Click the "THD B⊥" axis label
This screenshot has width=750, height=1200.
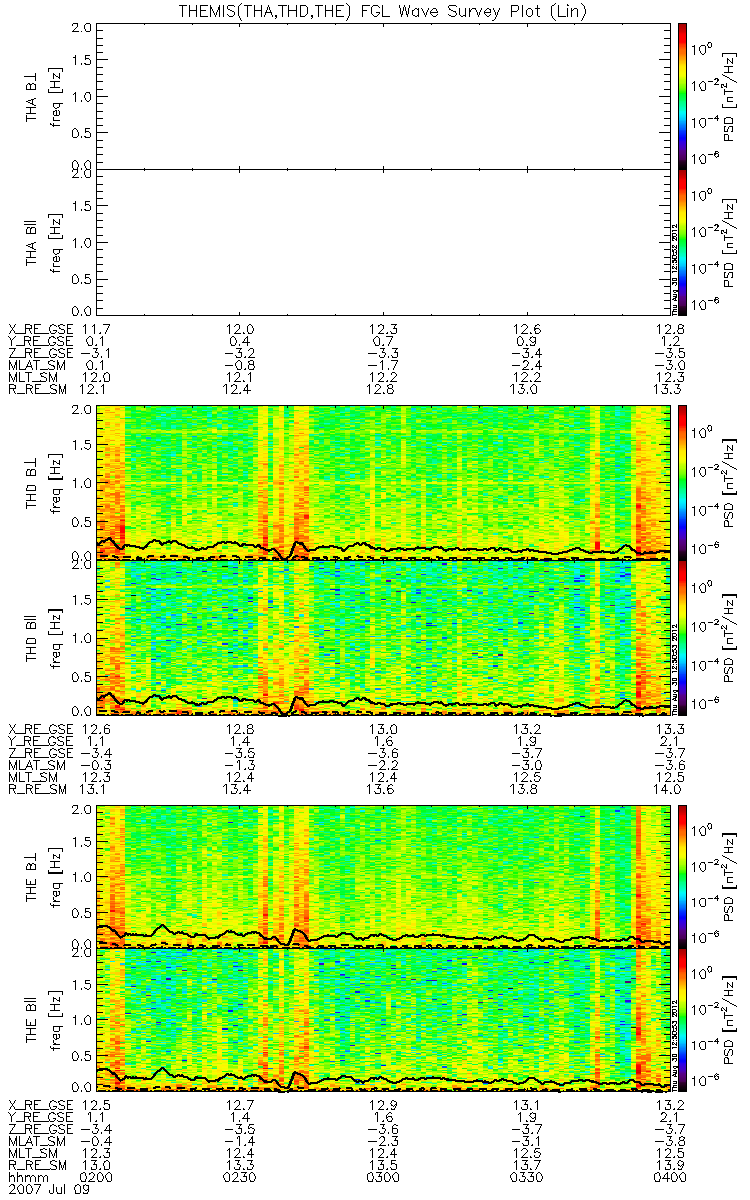coord(33,483)
